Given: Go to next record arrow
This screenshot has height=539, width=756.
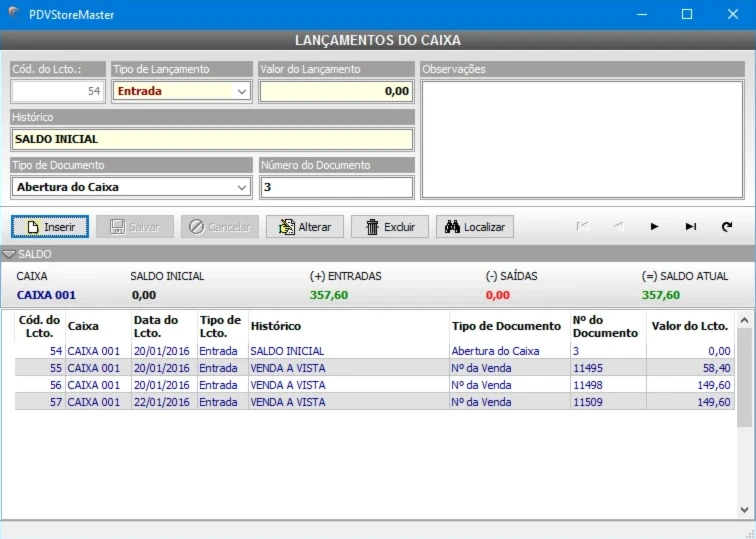Looking at the screenshot, I should pos(655,227).
